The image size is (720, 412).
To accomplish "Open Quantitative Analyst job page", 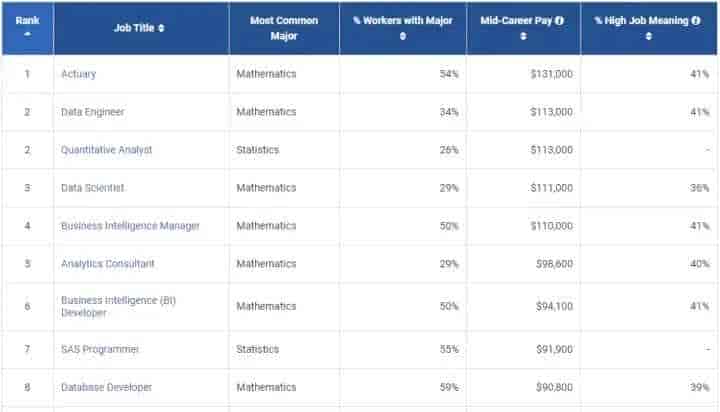I will [x=107, y=150].
